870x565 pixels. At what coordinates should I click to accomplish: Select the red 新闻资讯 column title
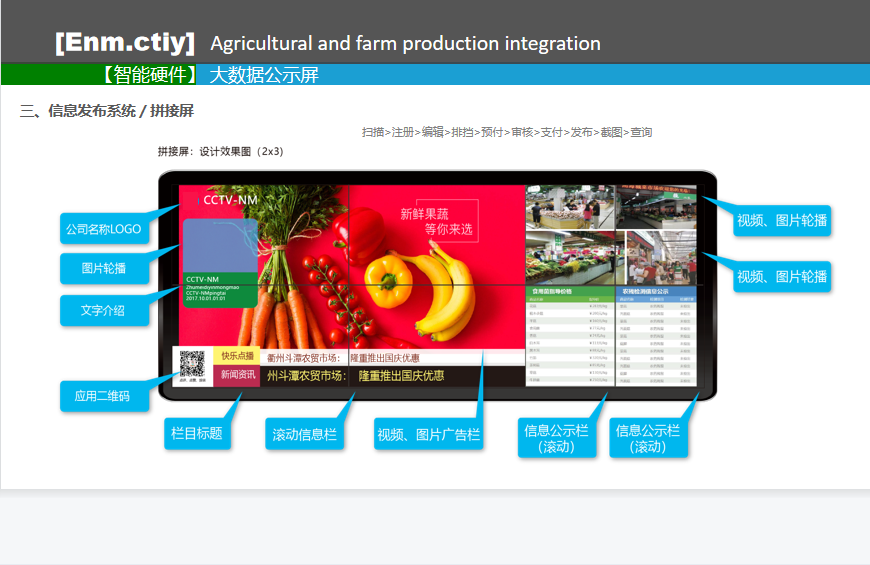237,375
